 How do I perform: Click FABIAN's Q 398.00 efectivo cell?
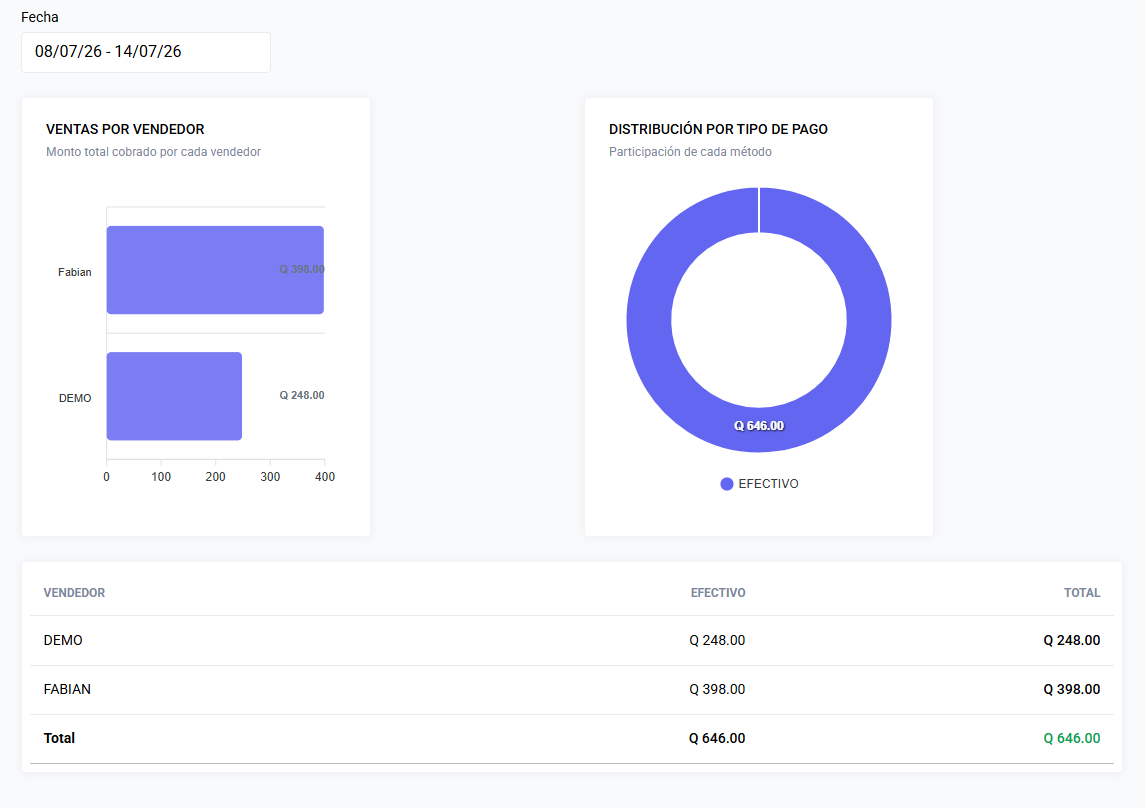coord(717,689)
